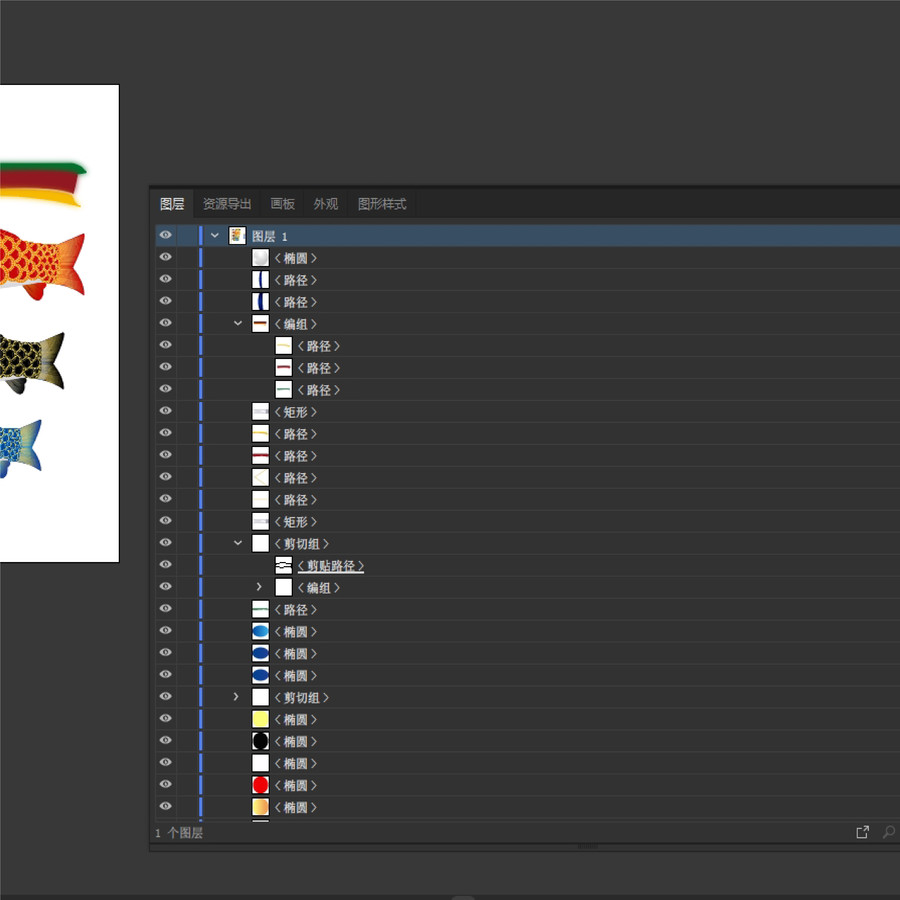The width and height of the screenshot is (900, 900).
Task: Select the underlined 剪贴路径 label
Action: pos(331,566)
